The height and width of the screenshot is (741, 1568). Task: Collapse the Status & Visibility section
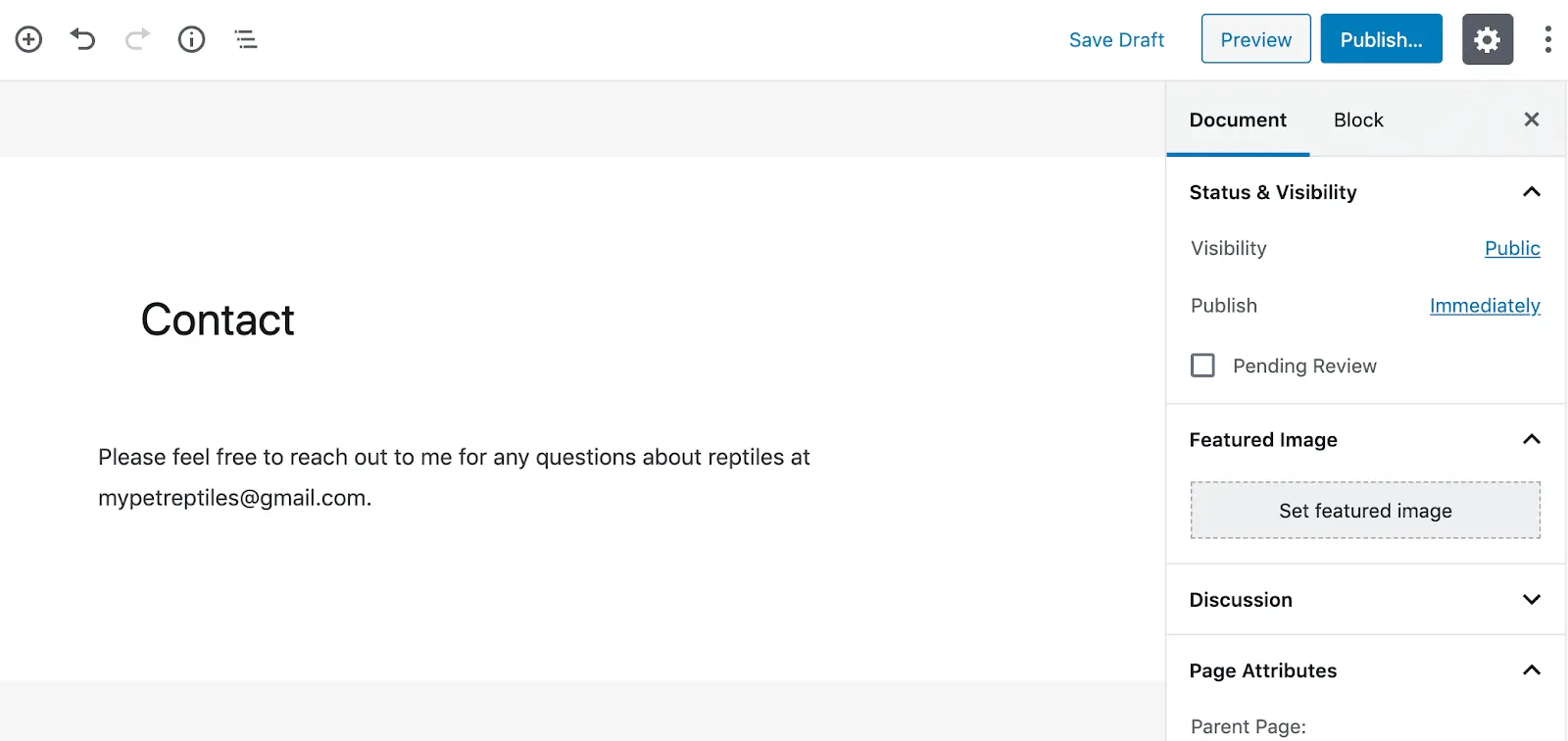tap(1532, 192)
